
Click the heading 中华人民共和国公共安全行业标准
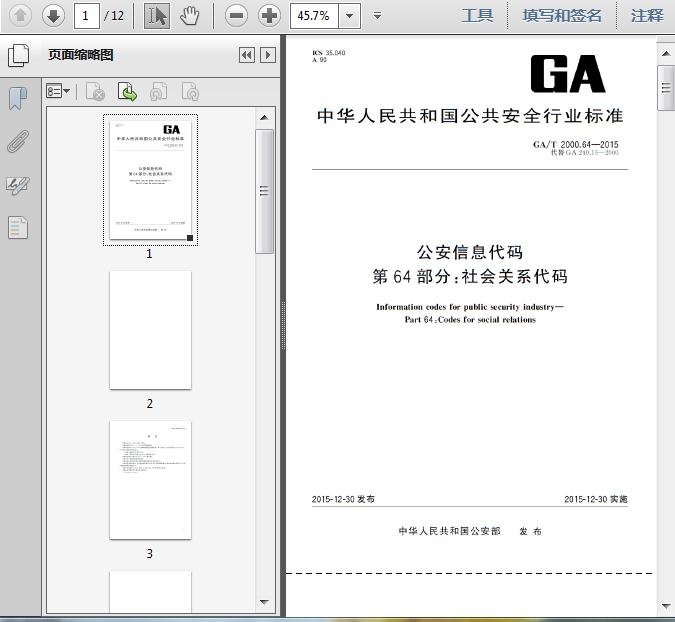470,116
